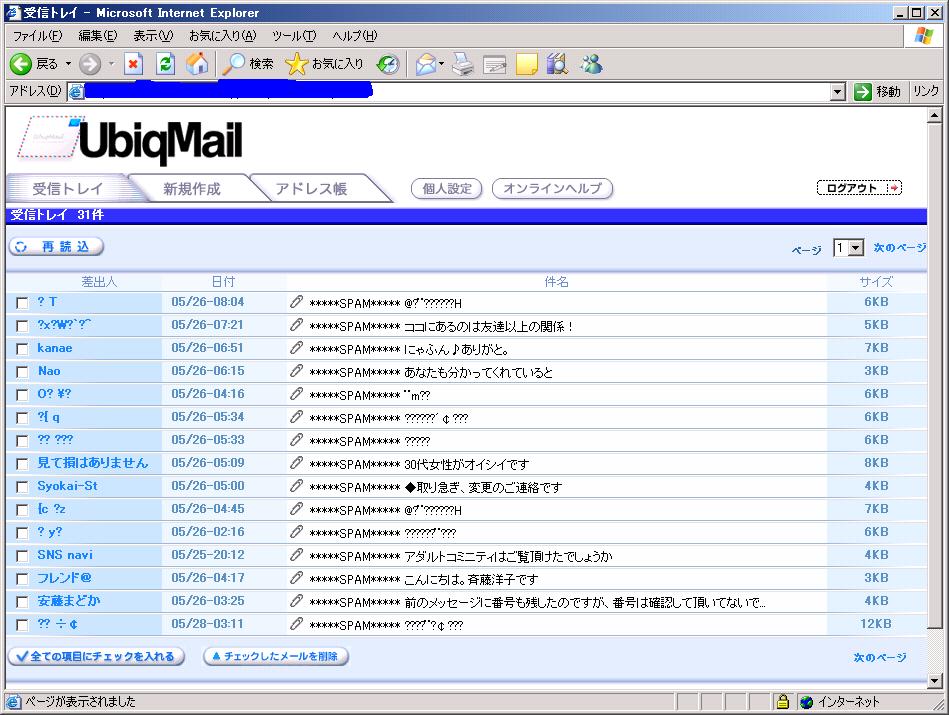Go to the Home page icon

[197, 64]
